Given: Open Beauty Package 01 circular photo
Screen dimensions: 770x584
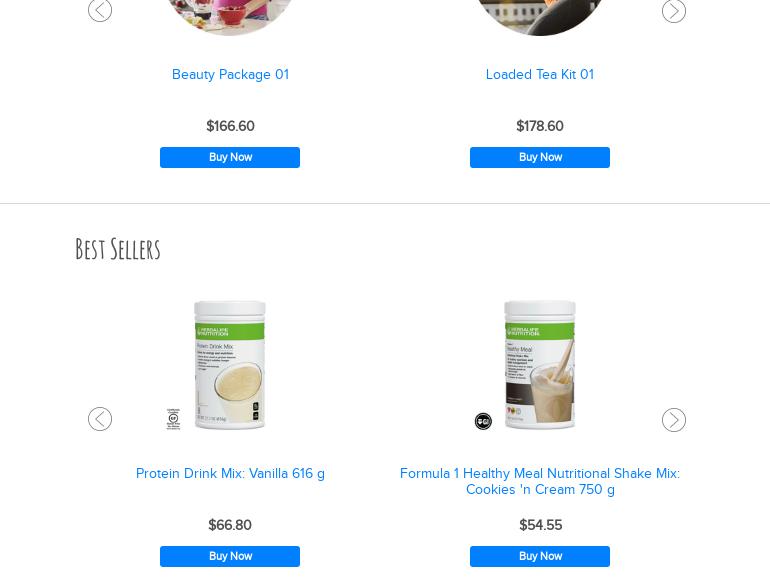Looking at the screenshot, I should tap(230, 16).
